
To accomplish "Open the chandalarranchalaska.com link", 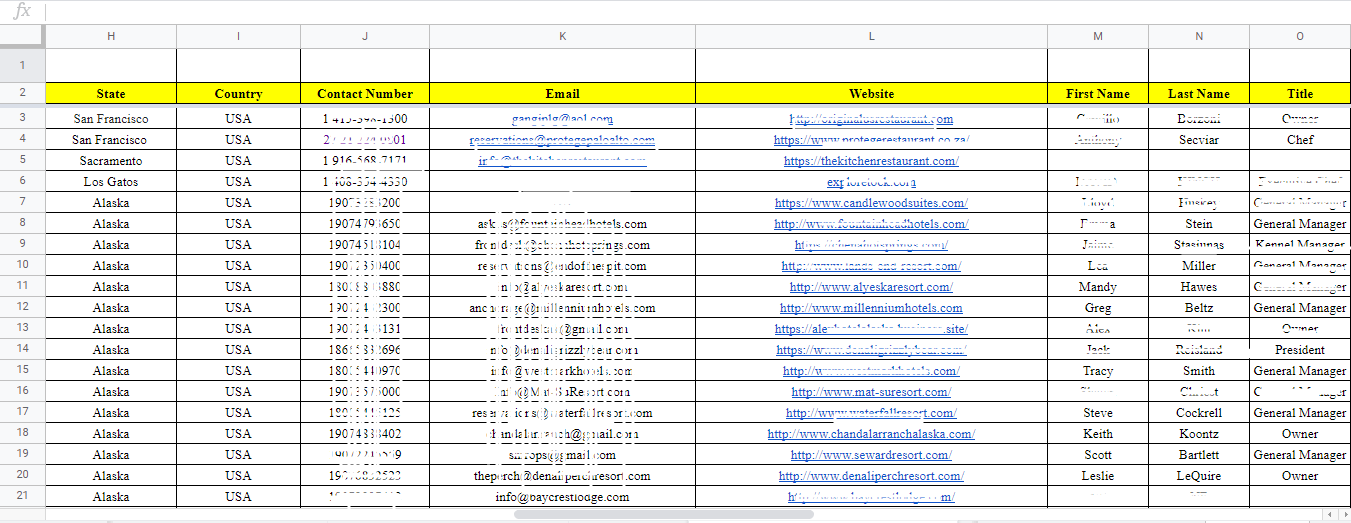I will pyautogui.click(x=871, y=434).
